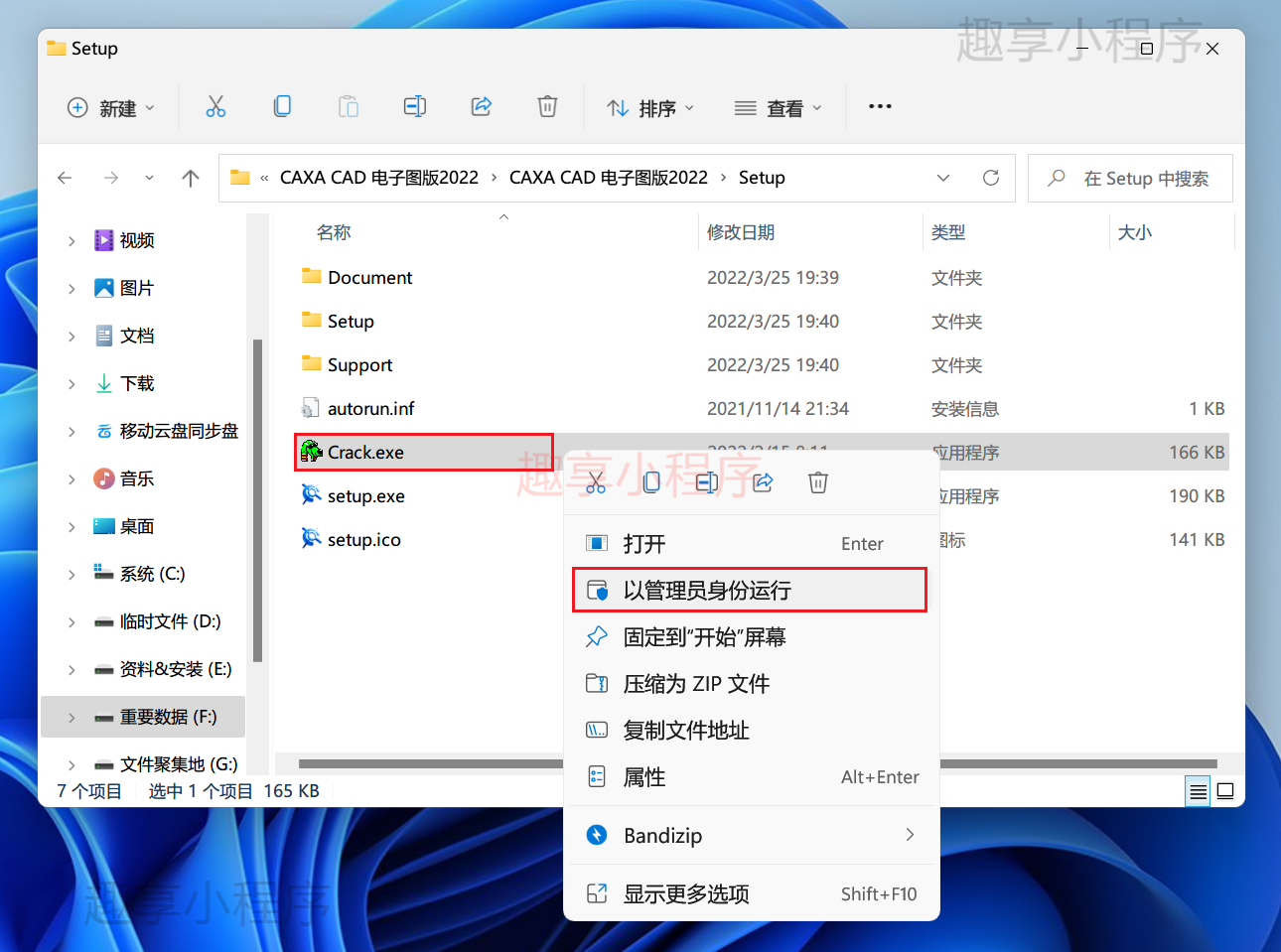Click the search box 在 Setup 中搜索
1281x952 pixels.
(1130, 178)
